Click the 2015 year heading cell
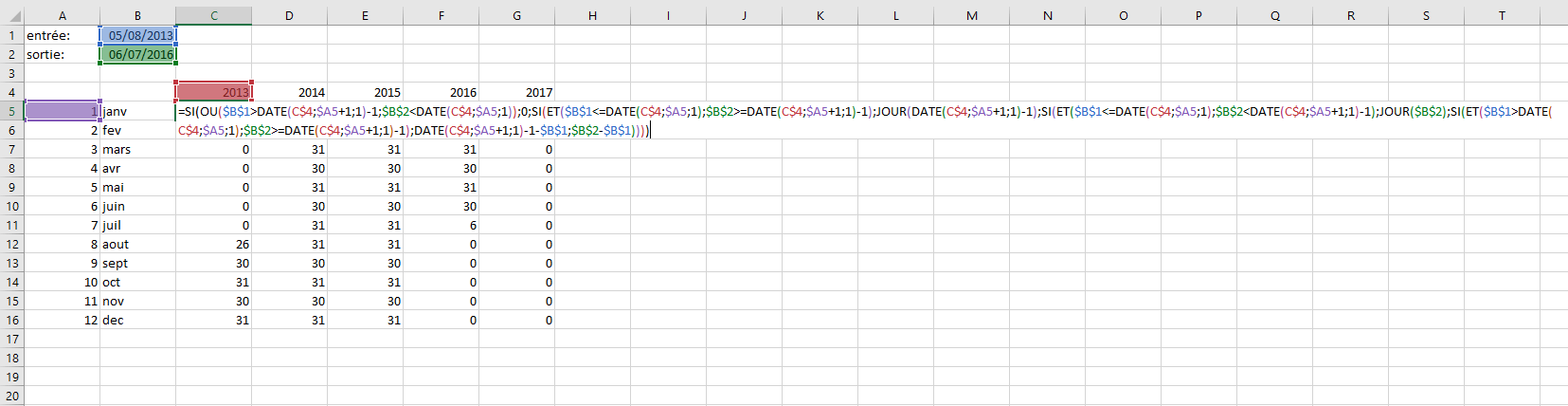This screenshot has height=406, width=1568. click(365, 92)
